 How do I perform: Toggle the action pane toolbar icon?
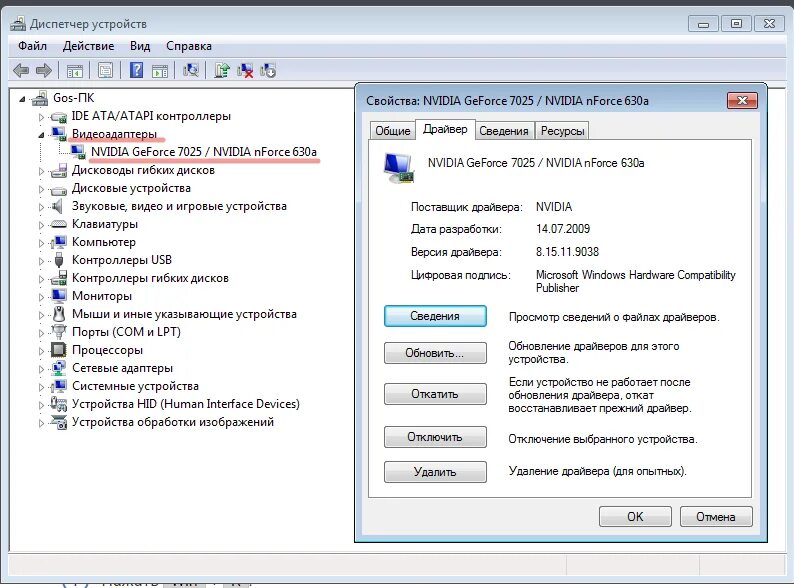[160, 70]
